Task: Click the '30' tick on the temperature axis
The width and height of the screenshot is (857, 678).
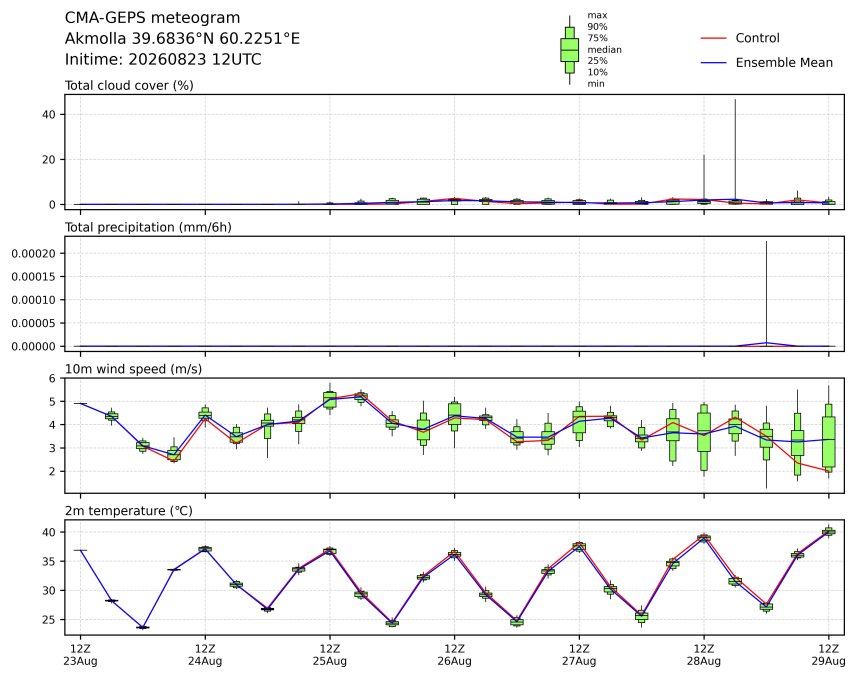Action: click(49, 591)
